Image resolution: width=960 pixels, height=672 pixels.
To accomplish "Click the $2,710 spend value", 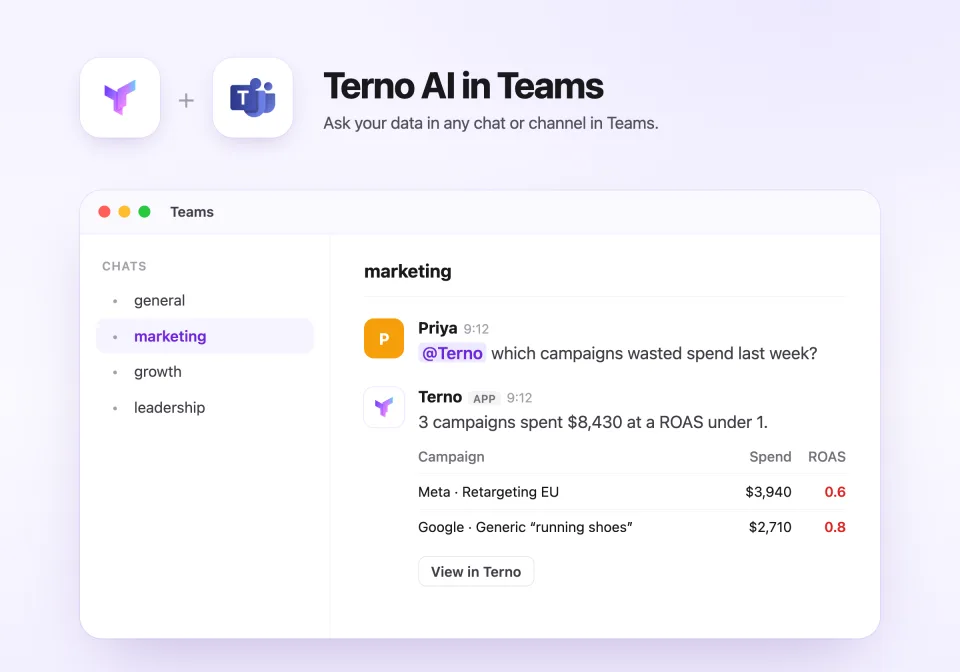I will coord(770,528).
